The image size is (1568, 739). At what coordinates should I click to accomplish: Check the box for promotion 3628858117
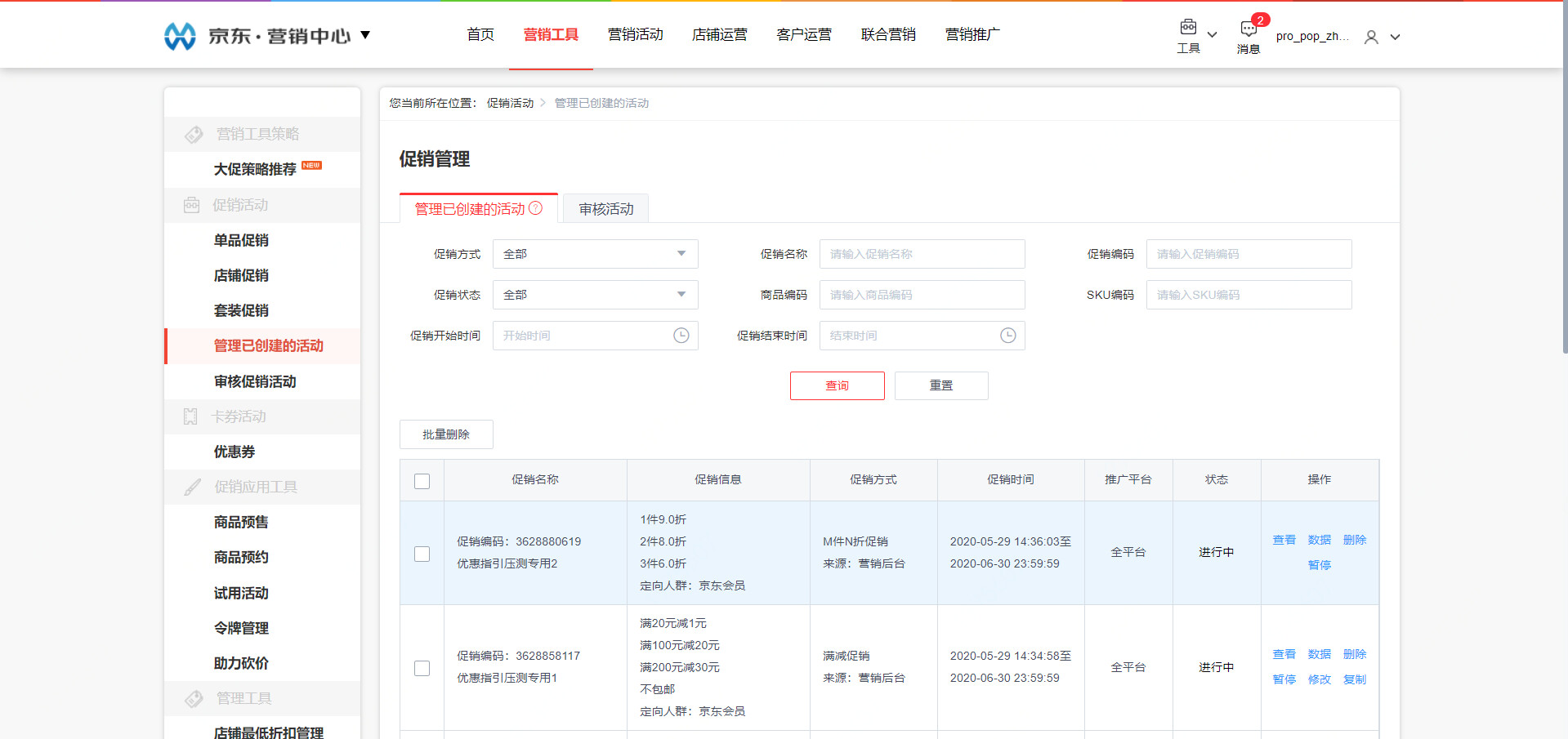click(x=422, y=668)
